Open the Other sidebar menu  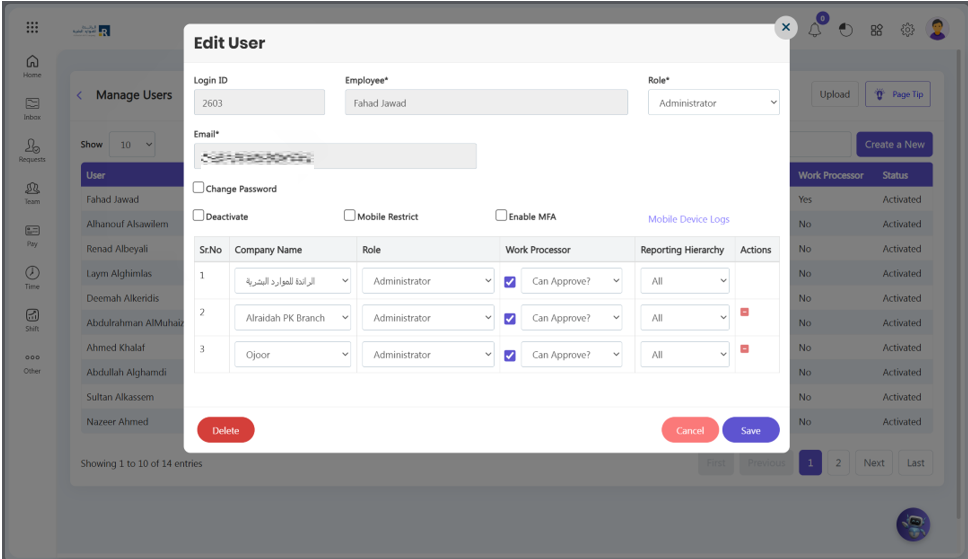click(32, 362)
